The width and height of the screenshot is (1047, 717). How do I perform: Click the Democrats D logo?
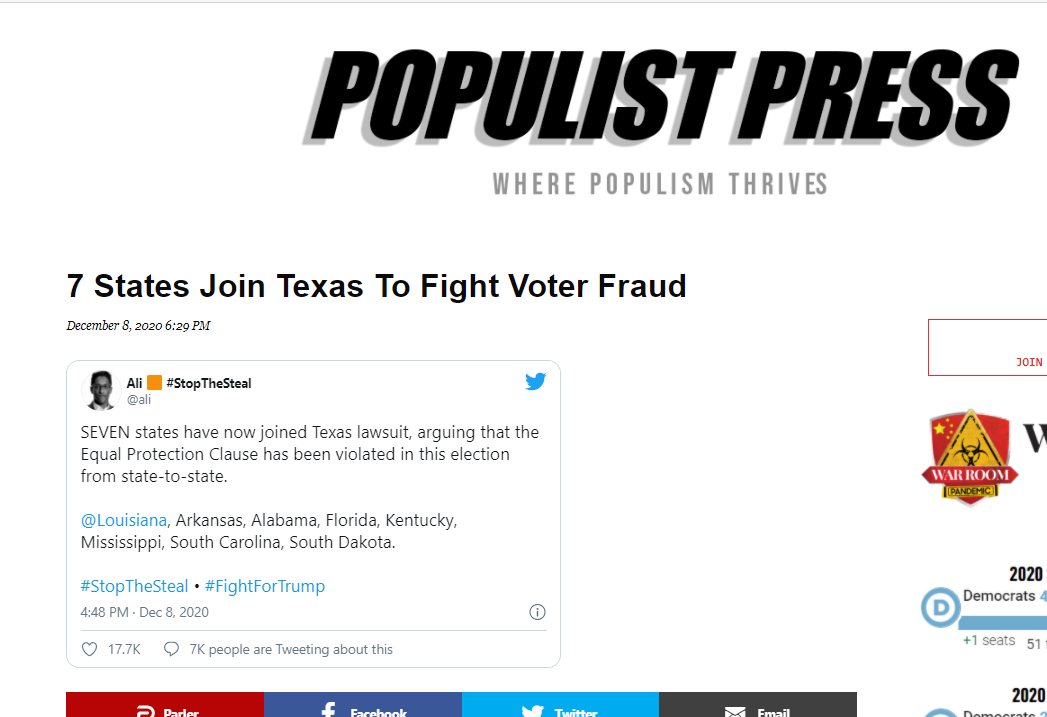coord(941,607)
